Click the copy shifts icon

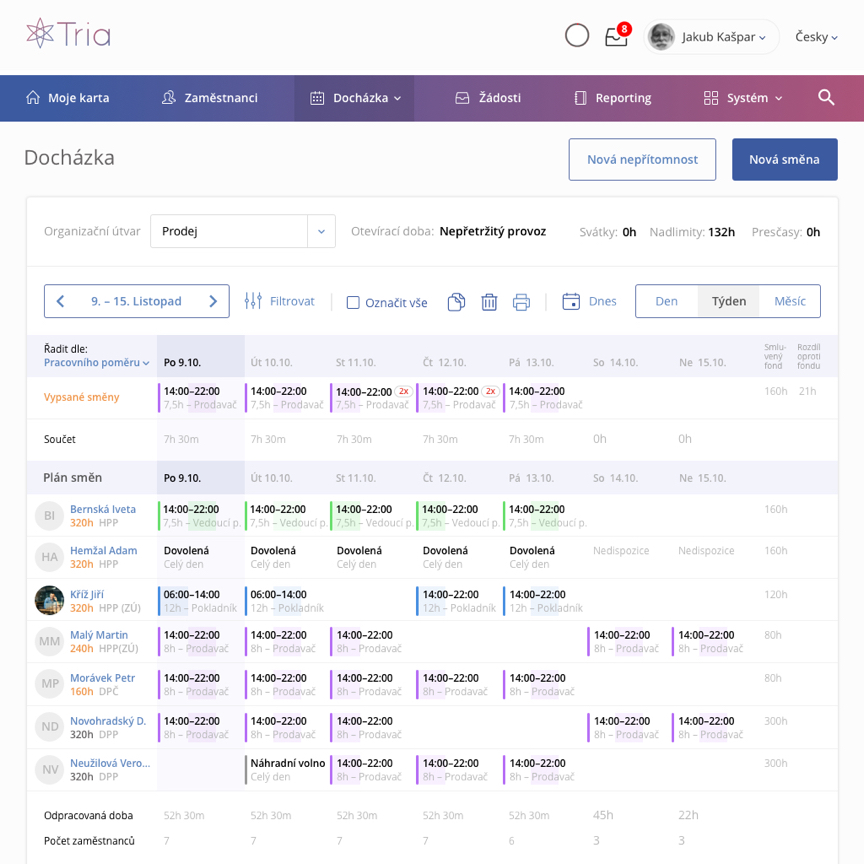[456, 302]
